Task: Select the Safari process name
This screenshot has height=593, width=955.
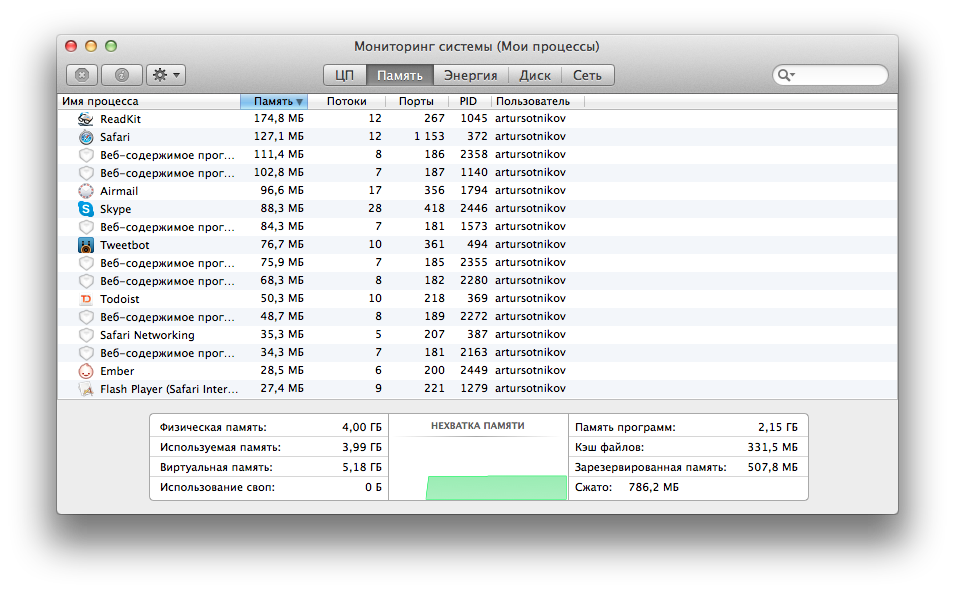Action: pyautogui.click(x=115, y=137)
